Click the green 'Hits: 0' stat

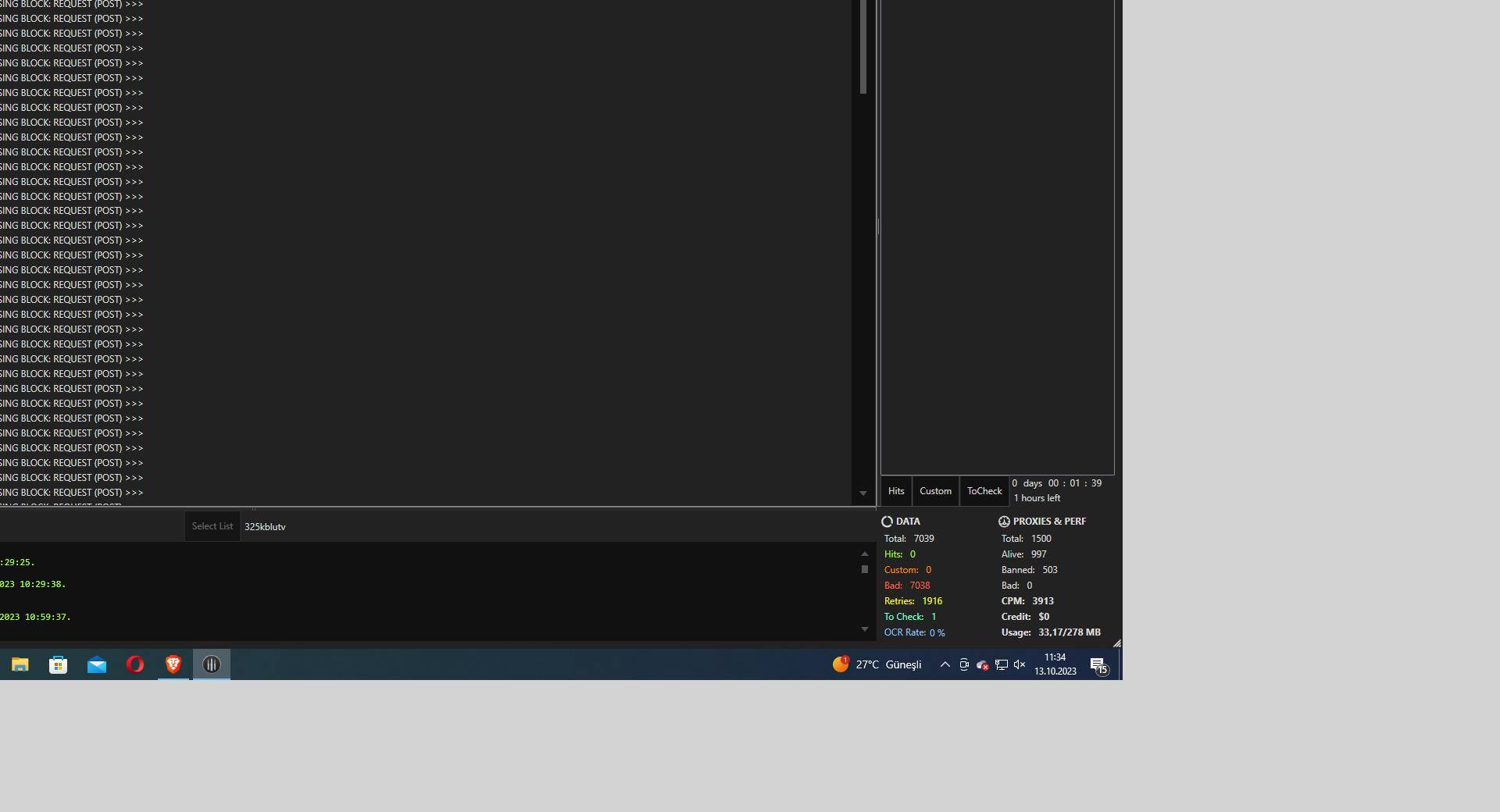click(900, 554)
